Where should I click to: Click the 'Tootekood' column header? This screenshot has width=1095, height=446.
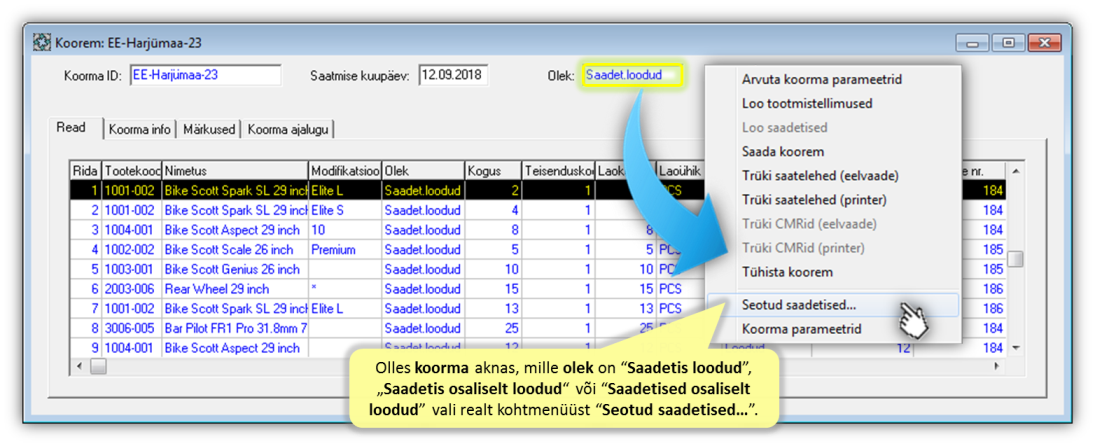[x=132, y=171]
